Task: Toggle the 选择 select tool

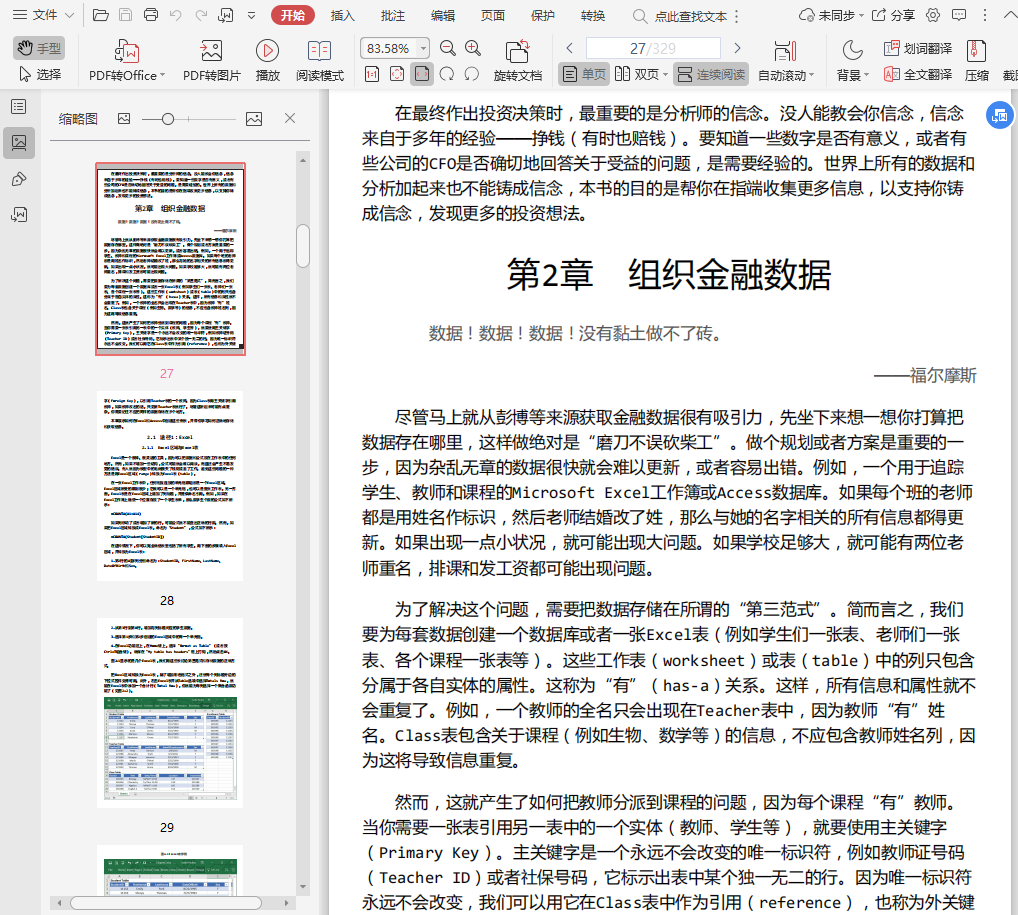Action: (39, 74)
